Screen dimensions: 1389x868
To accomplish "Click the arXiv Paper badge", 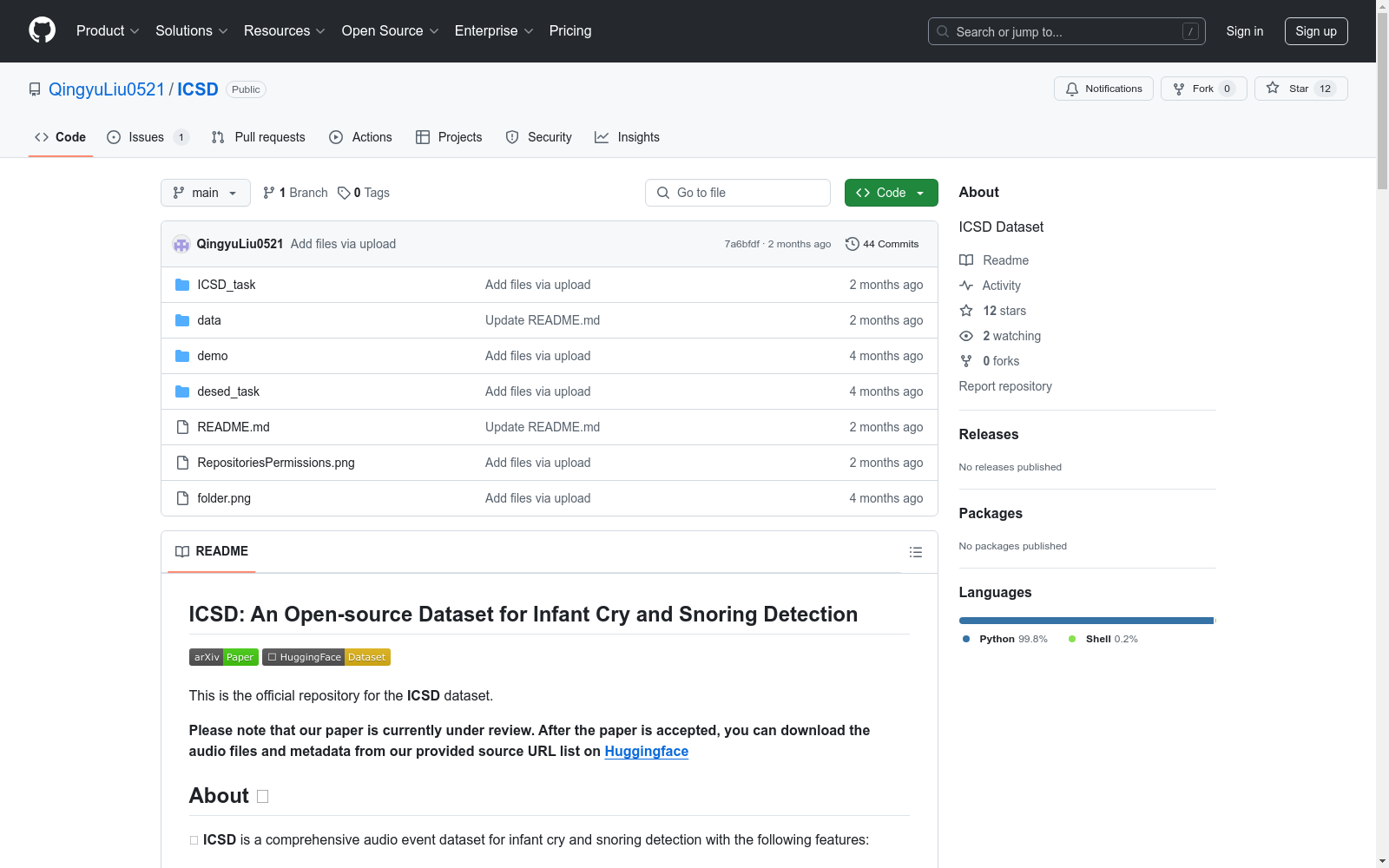I will click(x=223, y=657).
